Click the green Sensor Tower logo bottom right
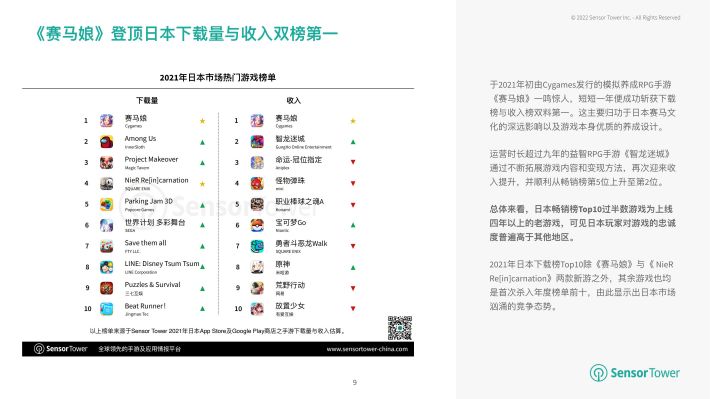 pyautogui.click(x=634, y=373)
